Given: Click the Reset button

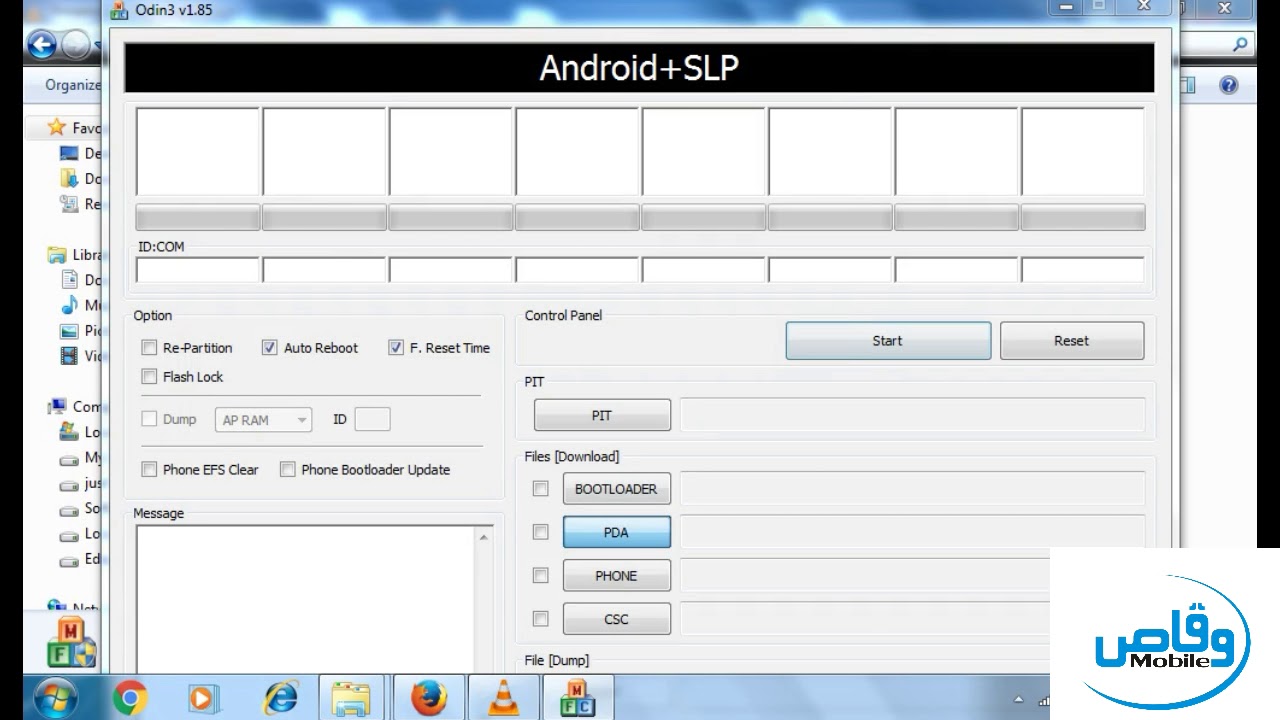Looking at the screenshot, I should (x=1071, y=341).
